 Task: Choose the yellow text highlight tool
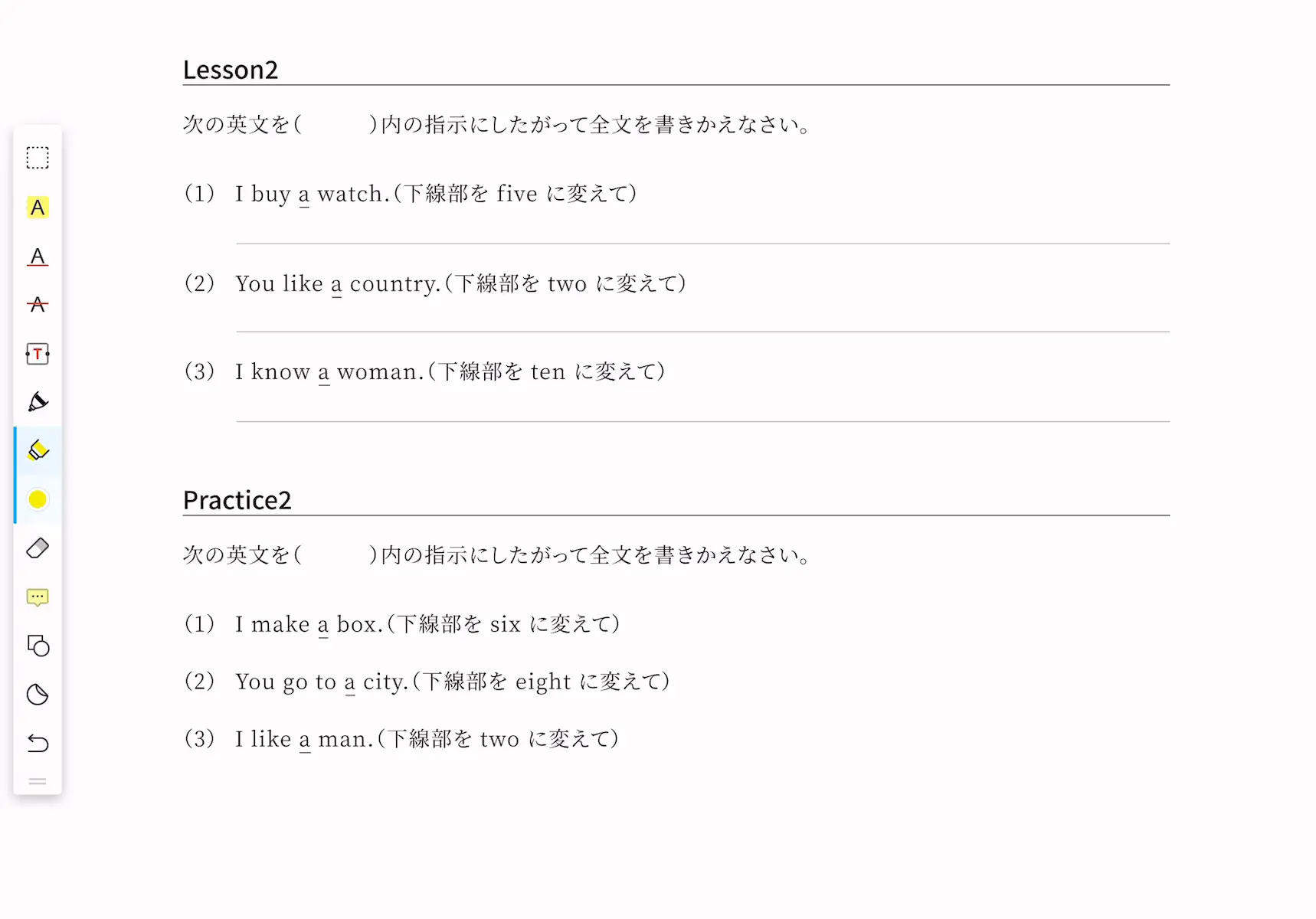pos(38,208)
